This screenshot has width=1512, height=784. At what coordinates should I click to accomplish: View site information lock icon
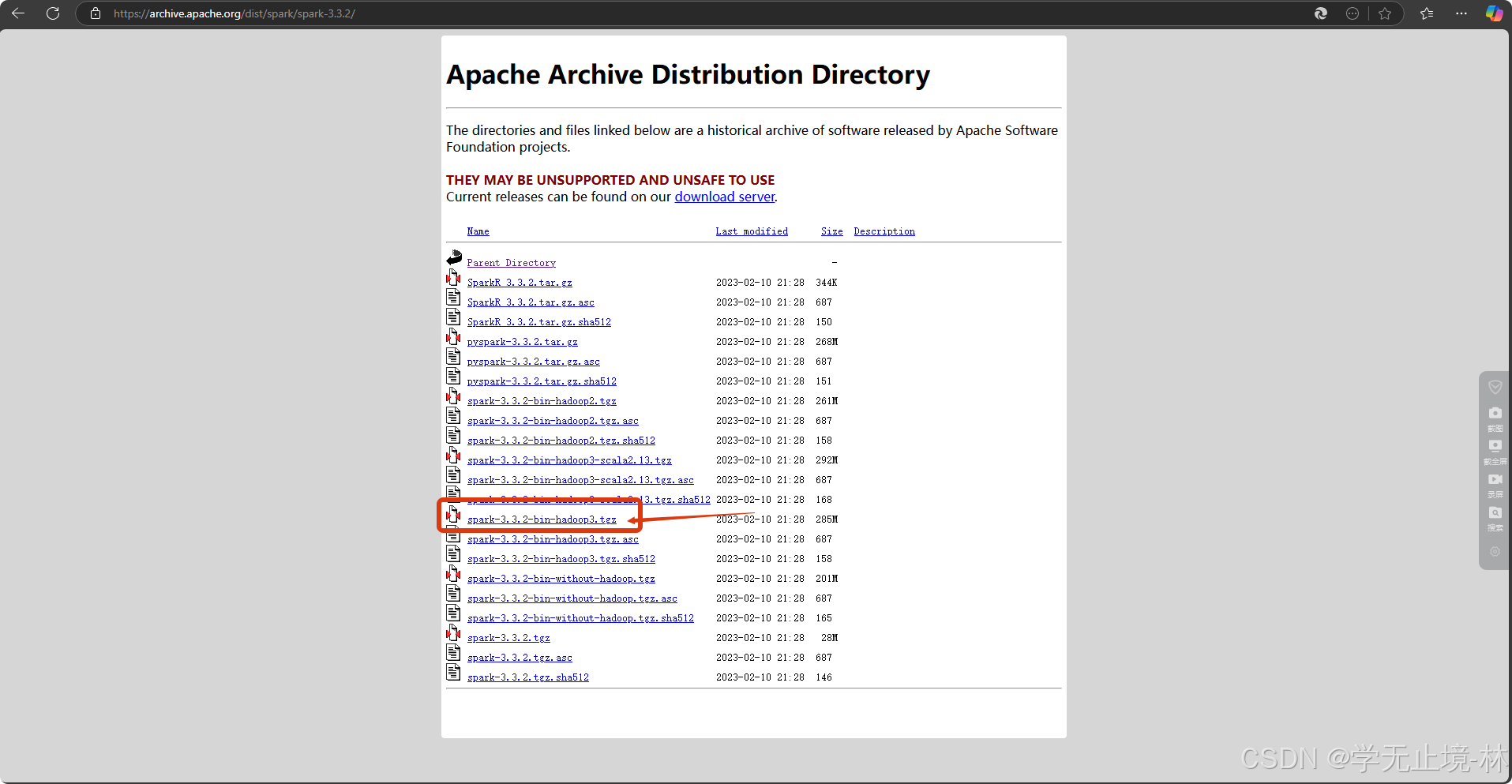pyautogui.click(x=96, y=13)
